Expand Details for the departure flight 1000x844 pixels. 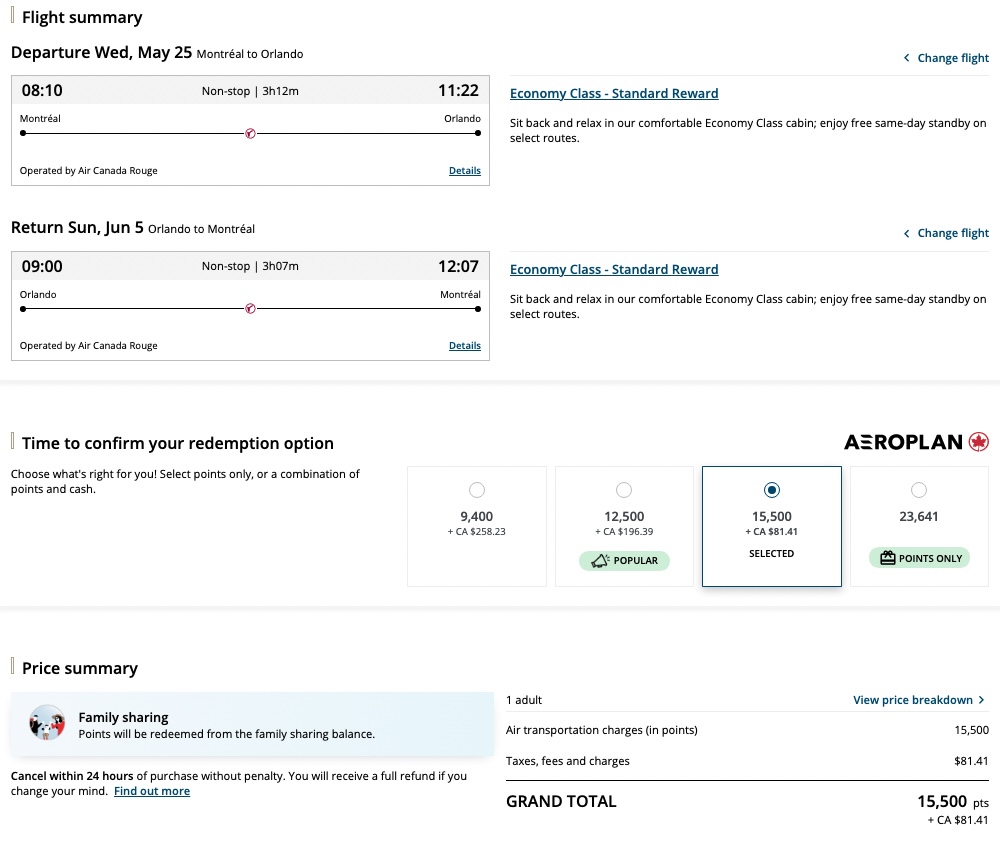click(x=464, y=170)
